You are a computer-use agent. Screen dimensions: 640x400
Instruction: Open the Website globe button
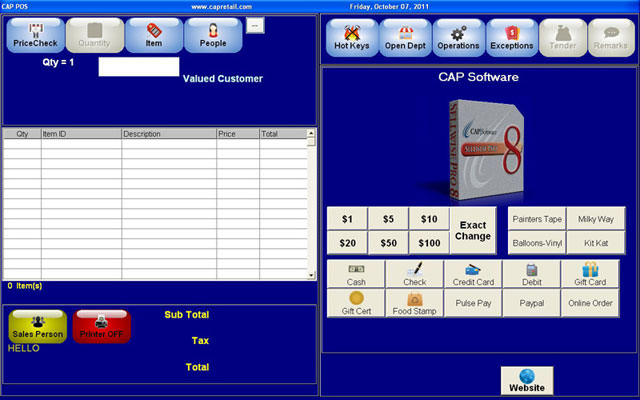tap(527, 381)
